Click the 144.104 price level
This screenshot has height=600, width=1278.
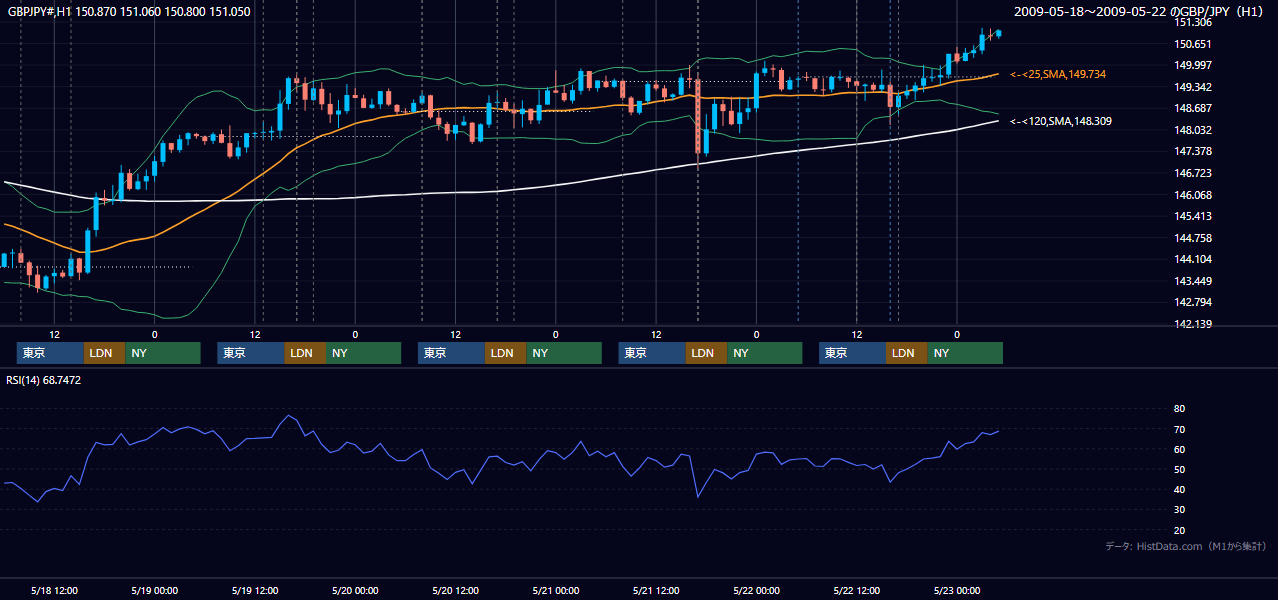pos(1192,259)
